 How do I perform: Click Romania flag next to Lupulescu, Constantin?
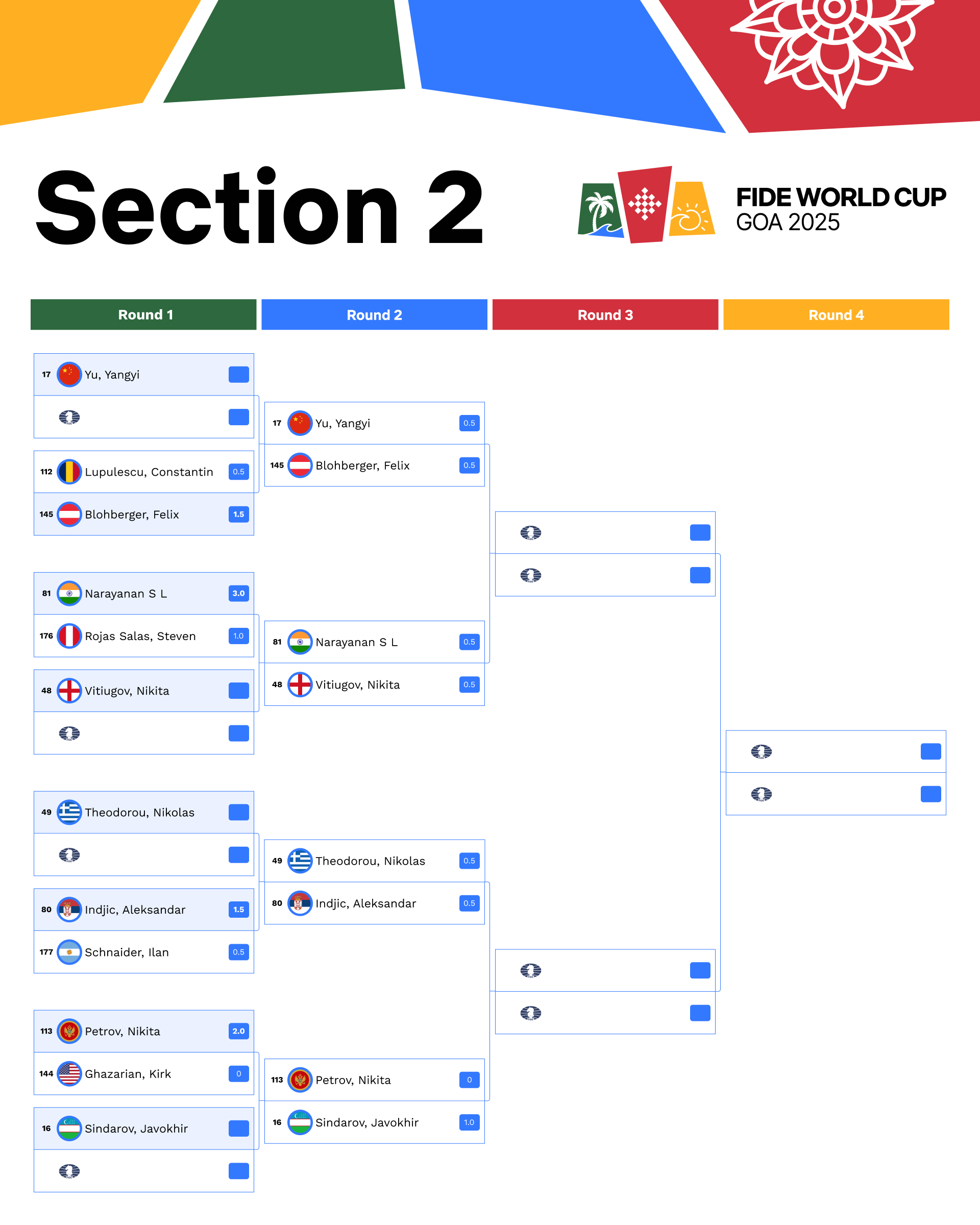tap(69, 472)
